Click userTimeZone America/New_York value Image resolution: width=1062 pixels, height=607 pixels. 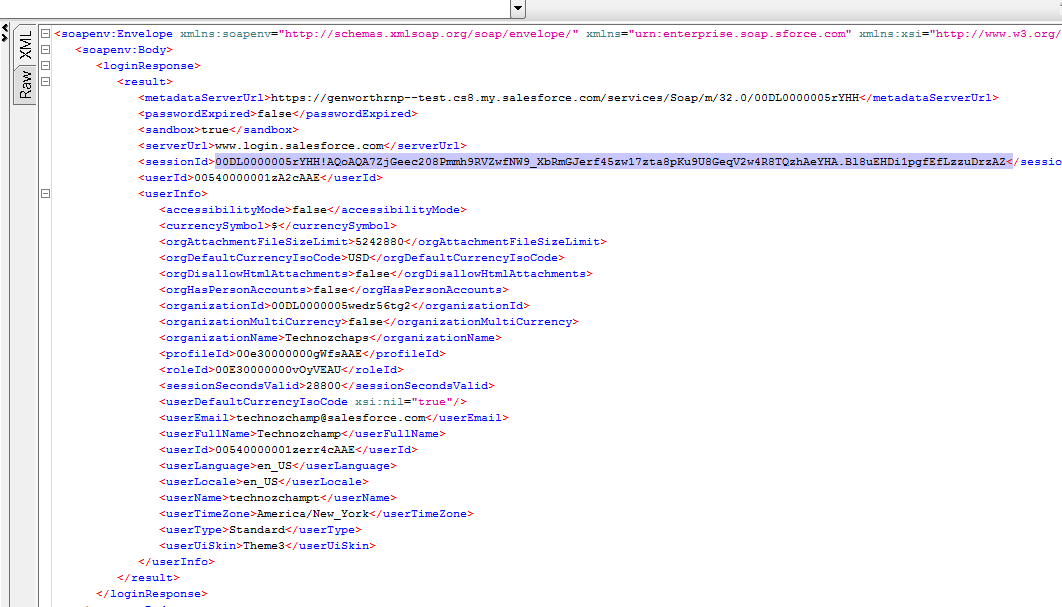pos(313,514)
